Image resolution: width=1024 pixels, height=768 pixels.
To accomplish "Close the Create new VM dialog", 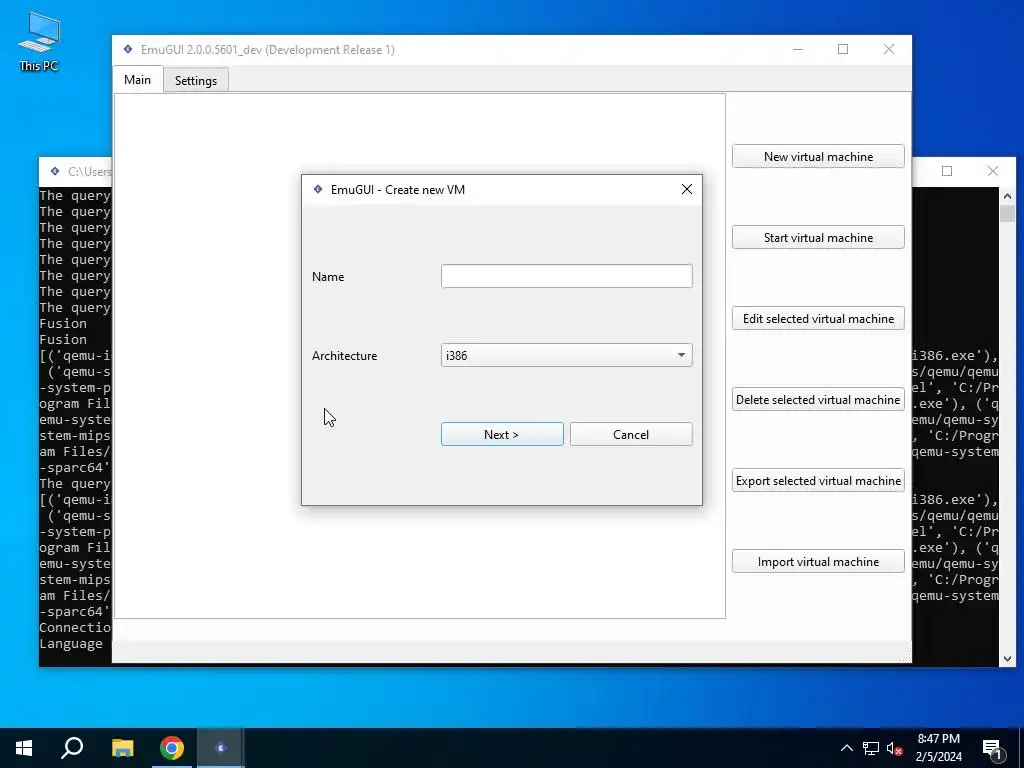I will click(x=686, y=189).
